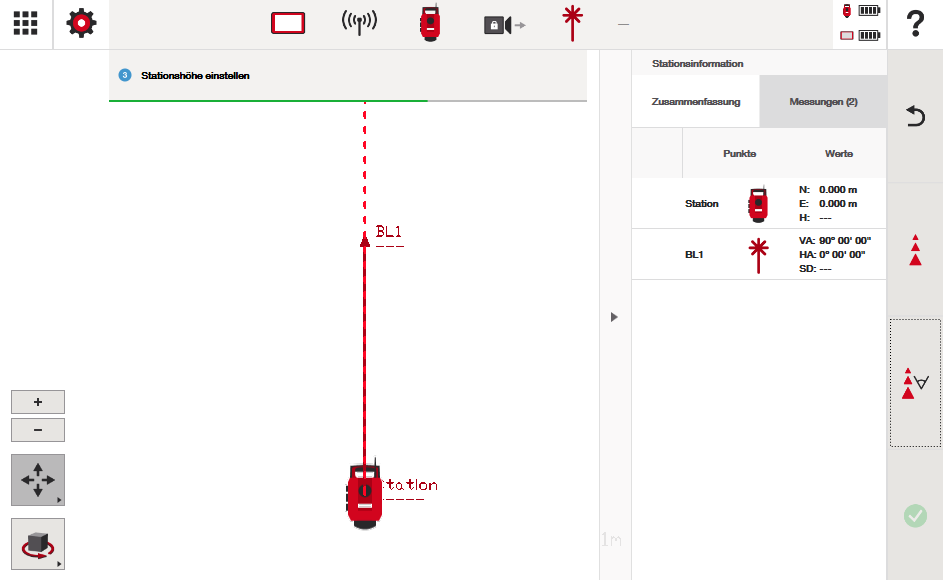Click the wireless connection signal icon
This screenshot has width=943, height=580.
click(x=359, y=24)
